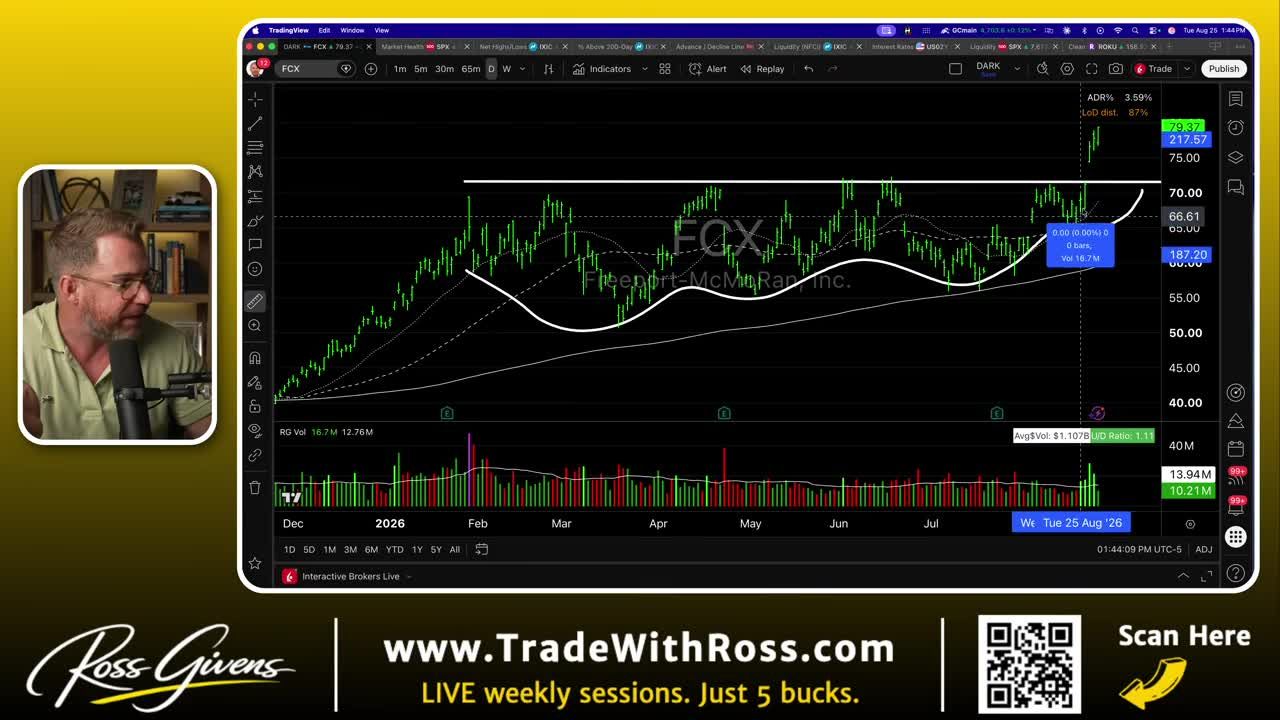Image resolution: width=1280 pixels, height=720 pixels.
Task: Select the 1D date range
Action: coord(289,549)
